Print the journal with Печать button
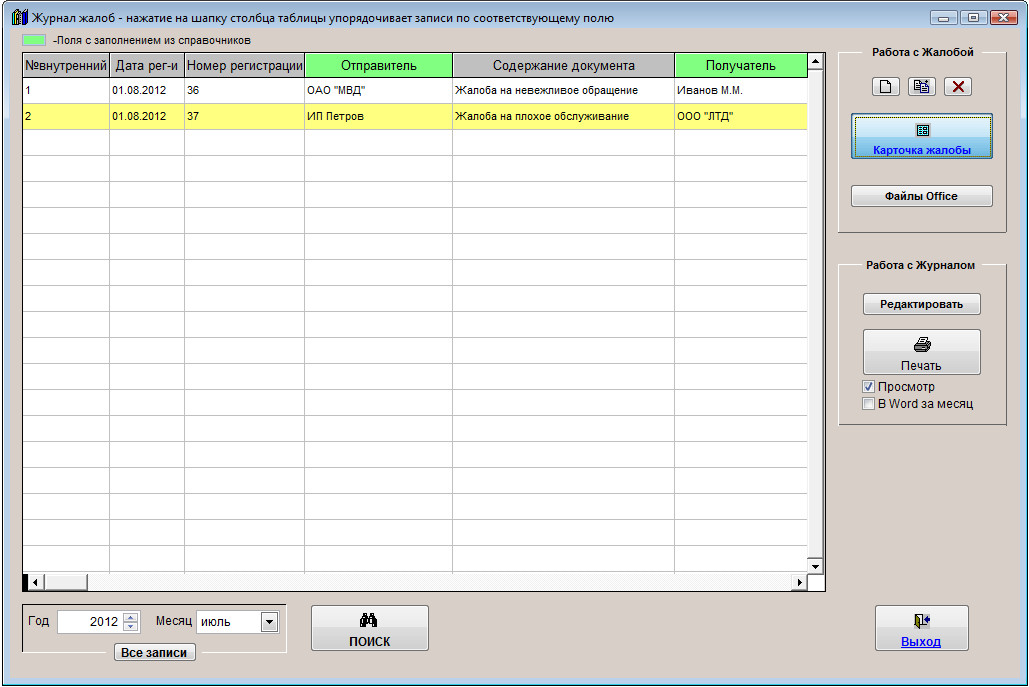Viewport: 1029px width, 687px height. [921, 352]
